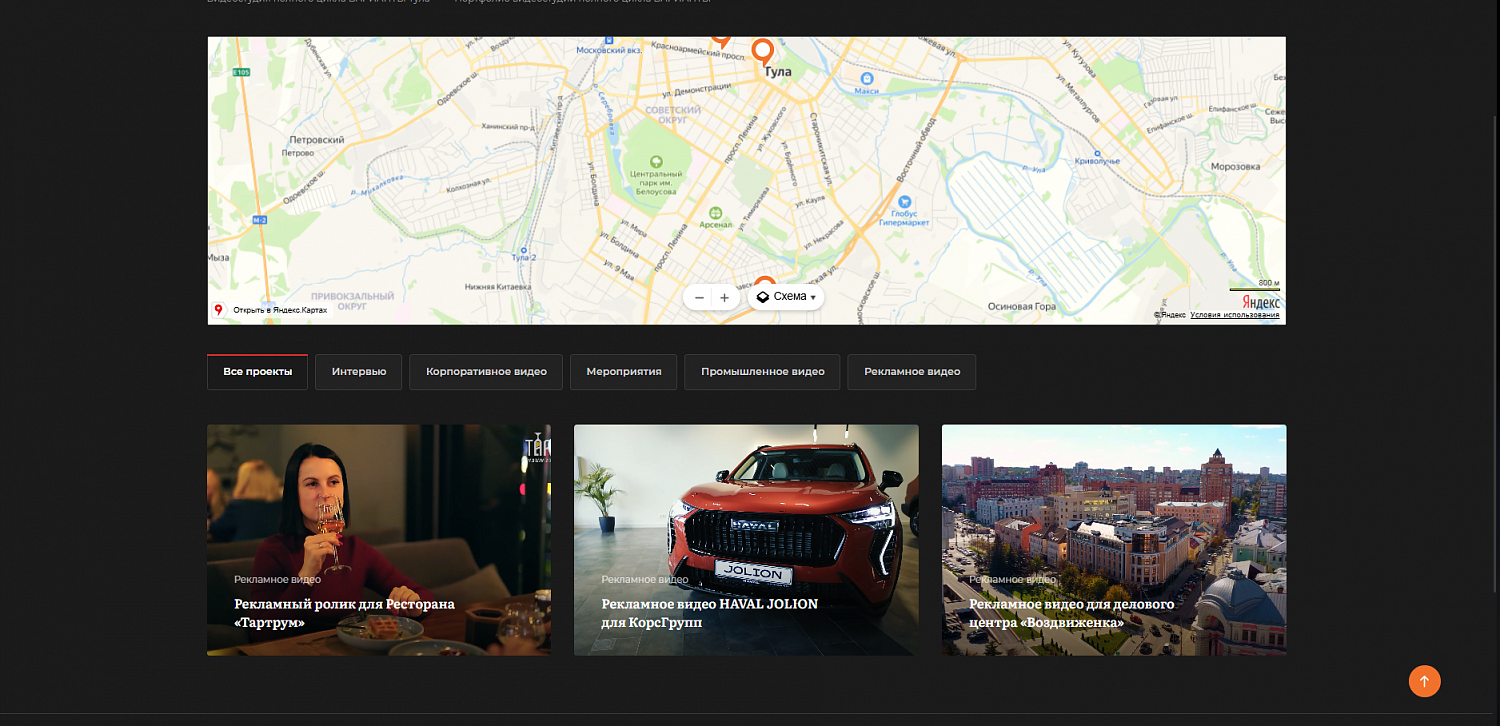Click the orange map pin near Тула label
The width and height of the screenshot is (1500, 726).
coord(763,50)
